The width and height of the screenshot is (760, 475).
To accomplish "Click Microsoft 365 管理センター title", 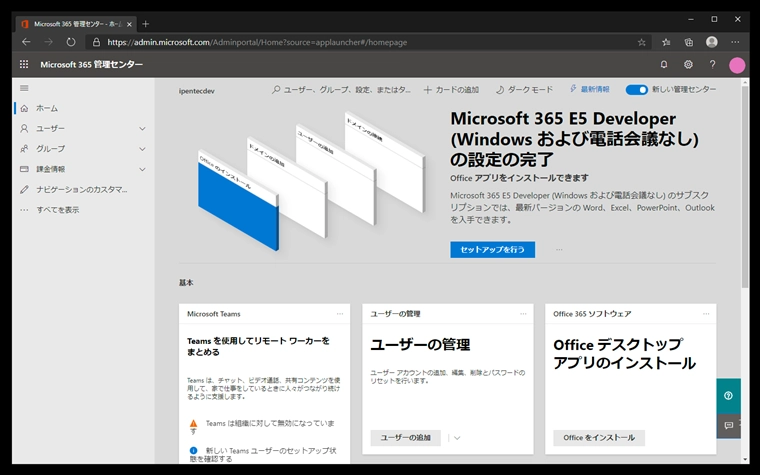I will (91, 64).
